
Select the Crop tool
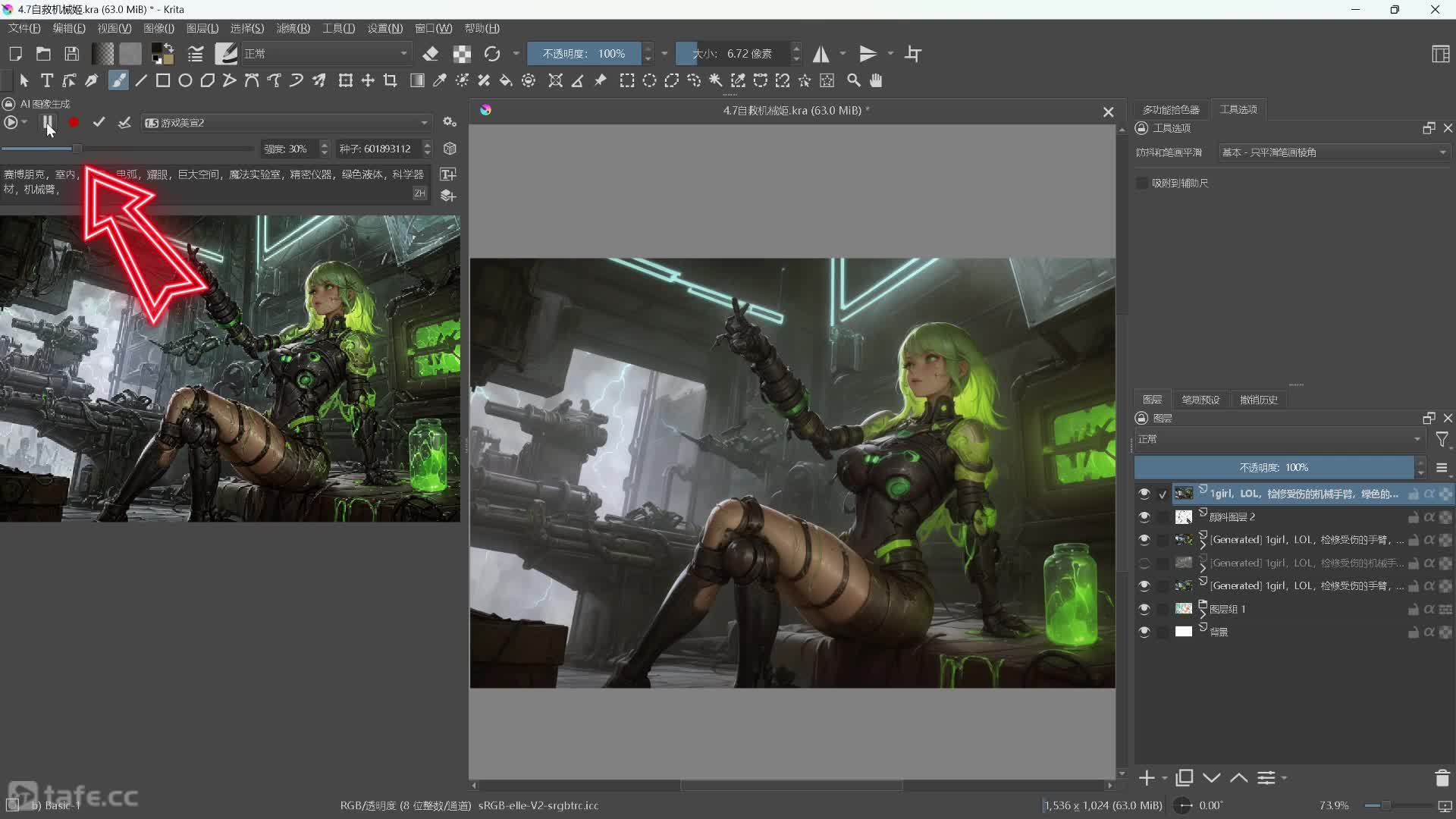tap(391, 80)
